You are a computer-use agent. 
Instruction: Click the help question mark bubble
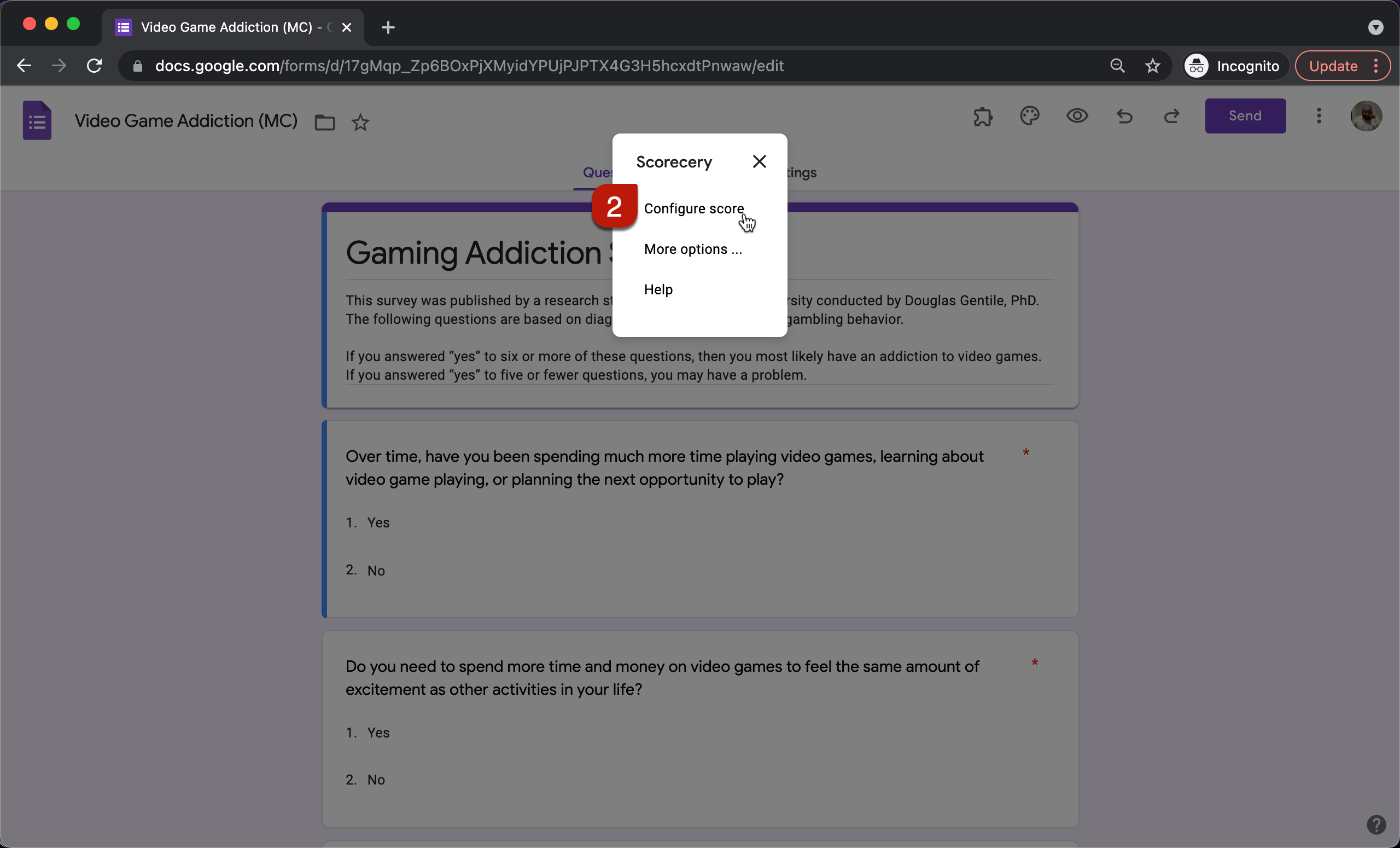pos(1376,824)
